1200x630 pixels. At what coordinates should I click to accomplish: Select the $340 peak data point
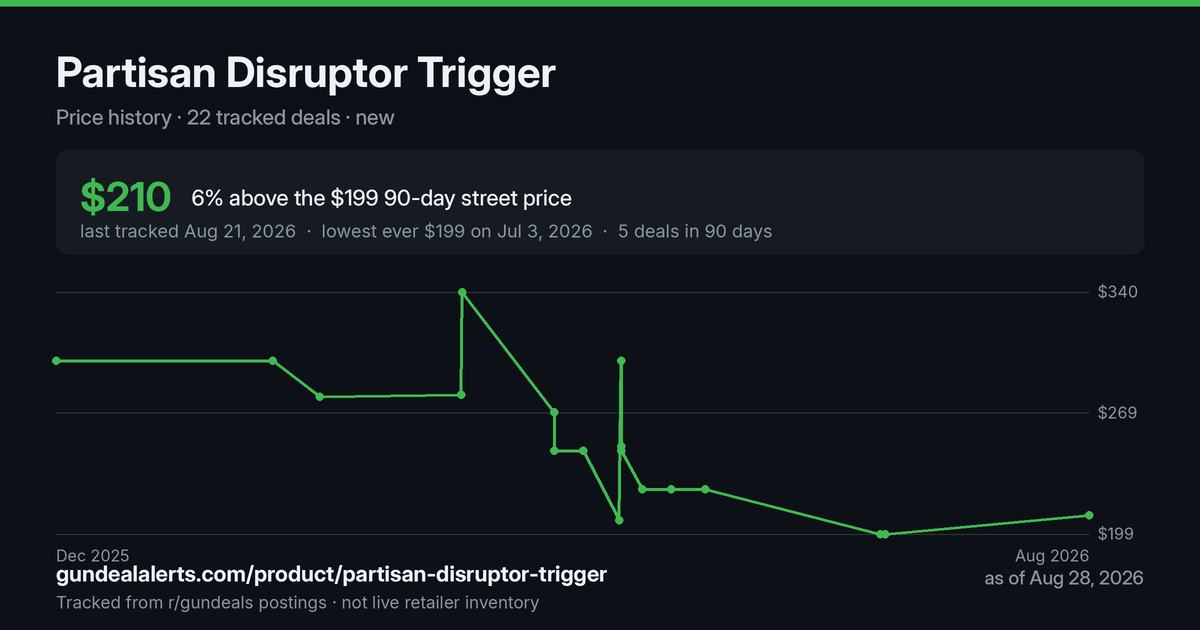tap(462, 292)
